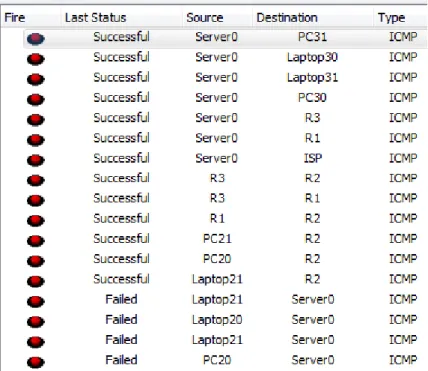Image resolution: width=428 pixels, height=371 pixels.
Task: Select destination Server0 in the Laptop20 row
Action: click(x=313, y=319)
